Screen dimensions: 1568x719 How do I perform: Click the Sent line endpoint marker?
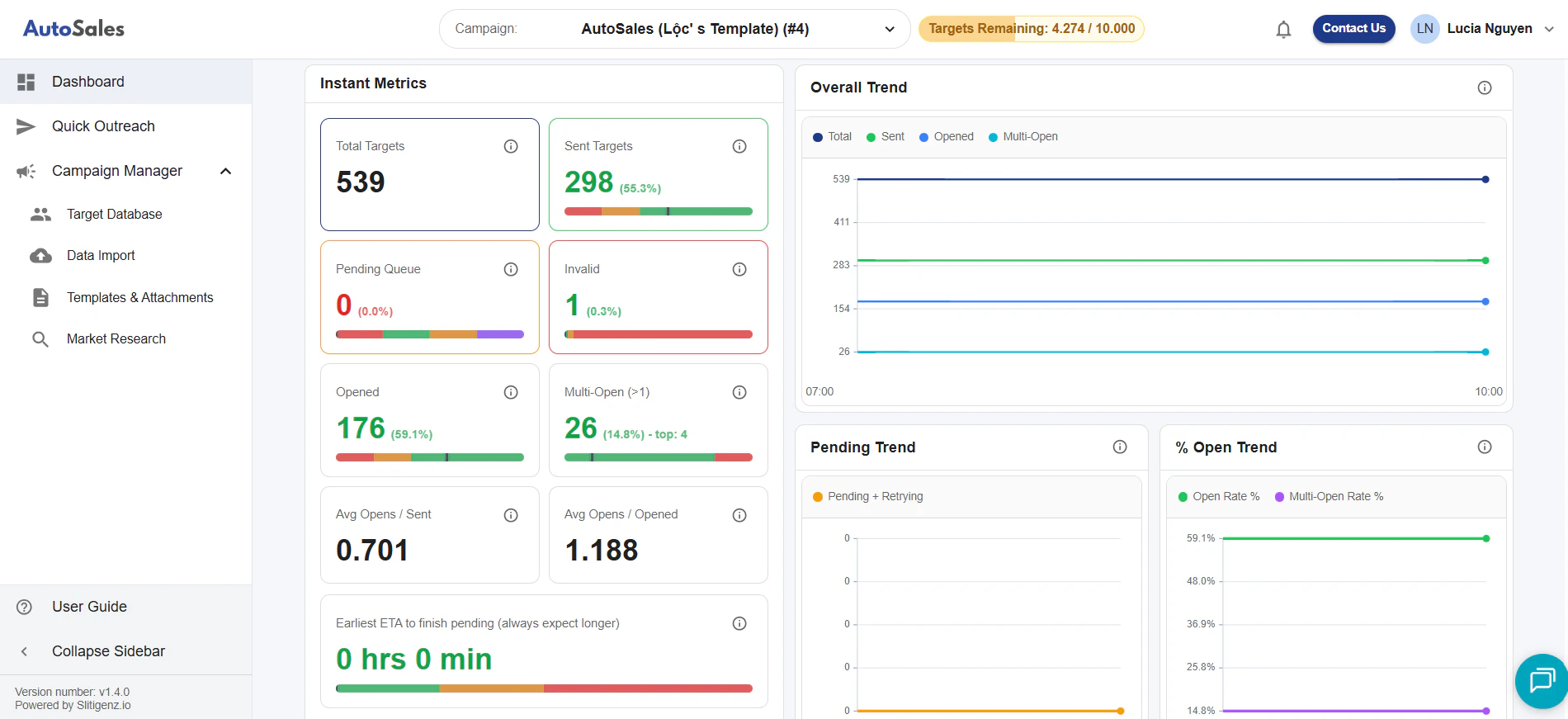[1485, 261]
